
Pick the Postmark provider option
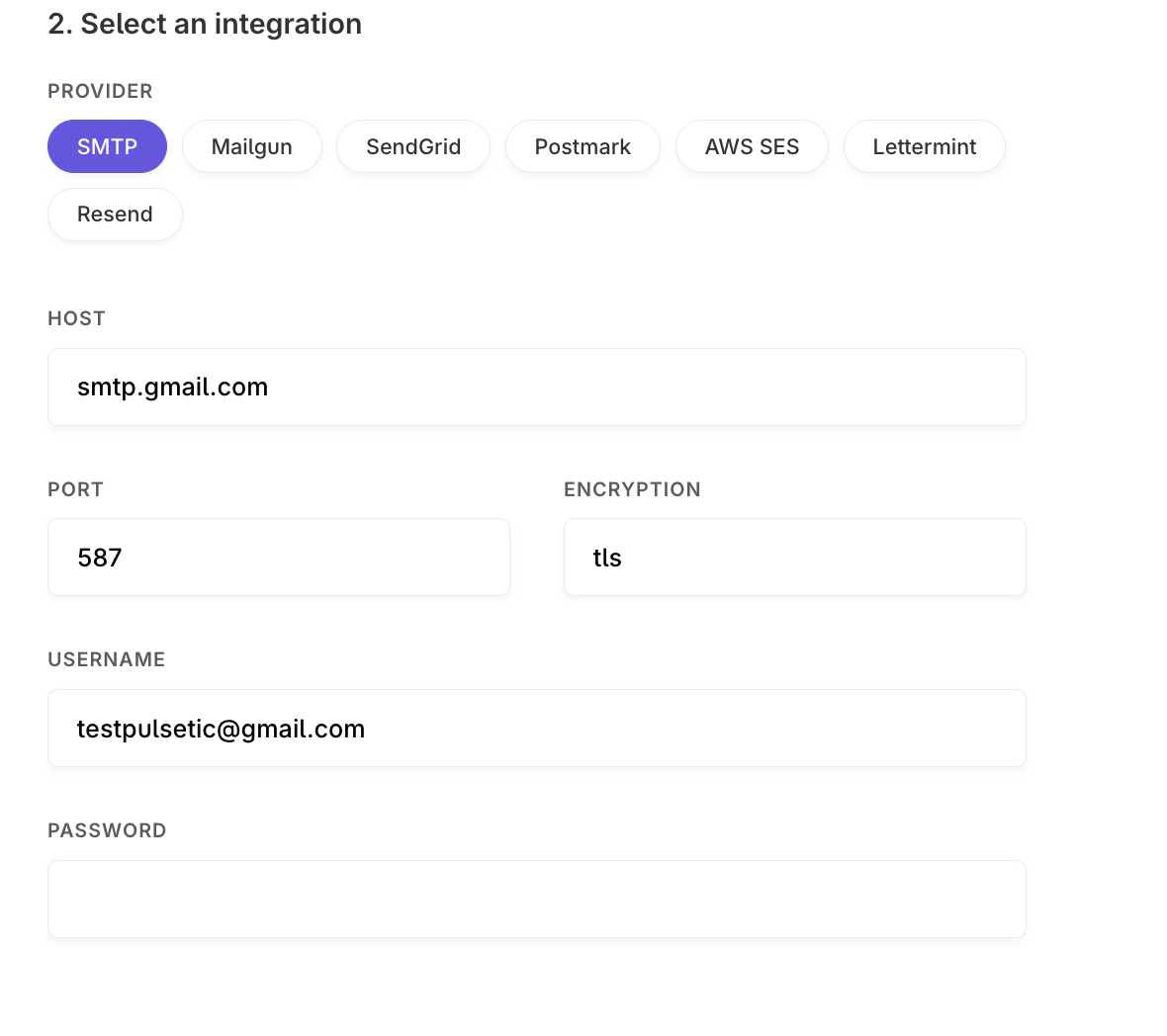pos(583,146)
